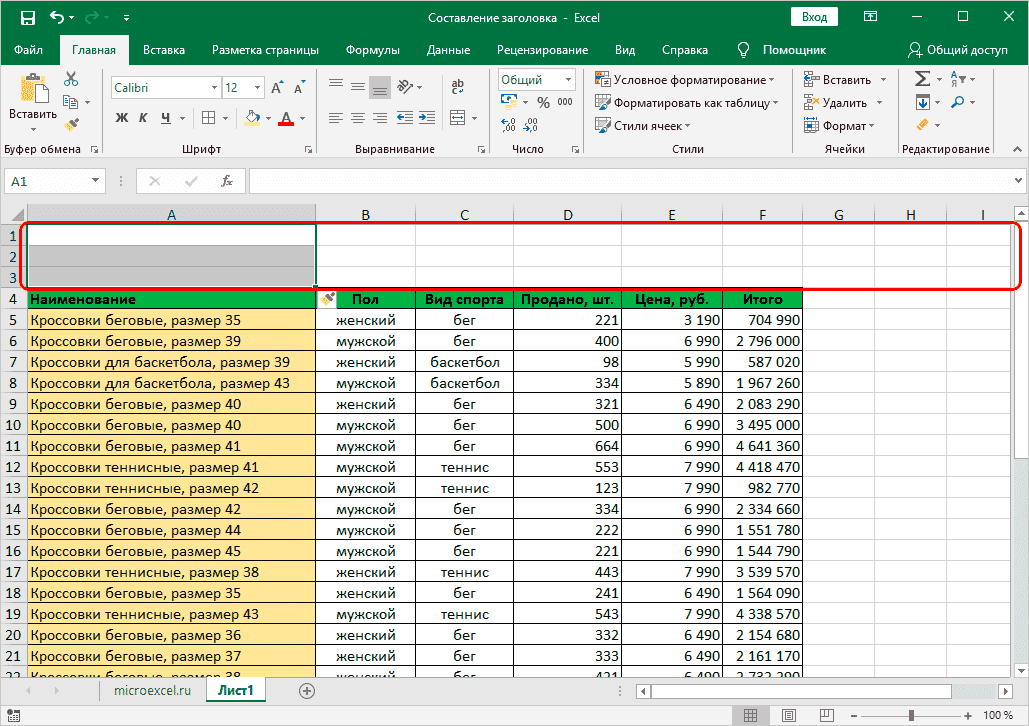
Task: Open the Calibri font name dropdown
Action: (212, 88)
